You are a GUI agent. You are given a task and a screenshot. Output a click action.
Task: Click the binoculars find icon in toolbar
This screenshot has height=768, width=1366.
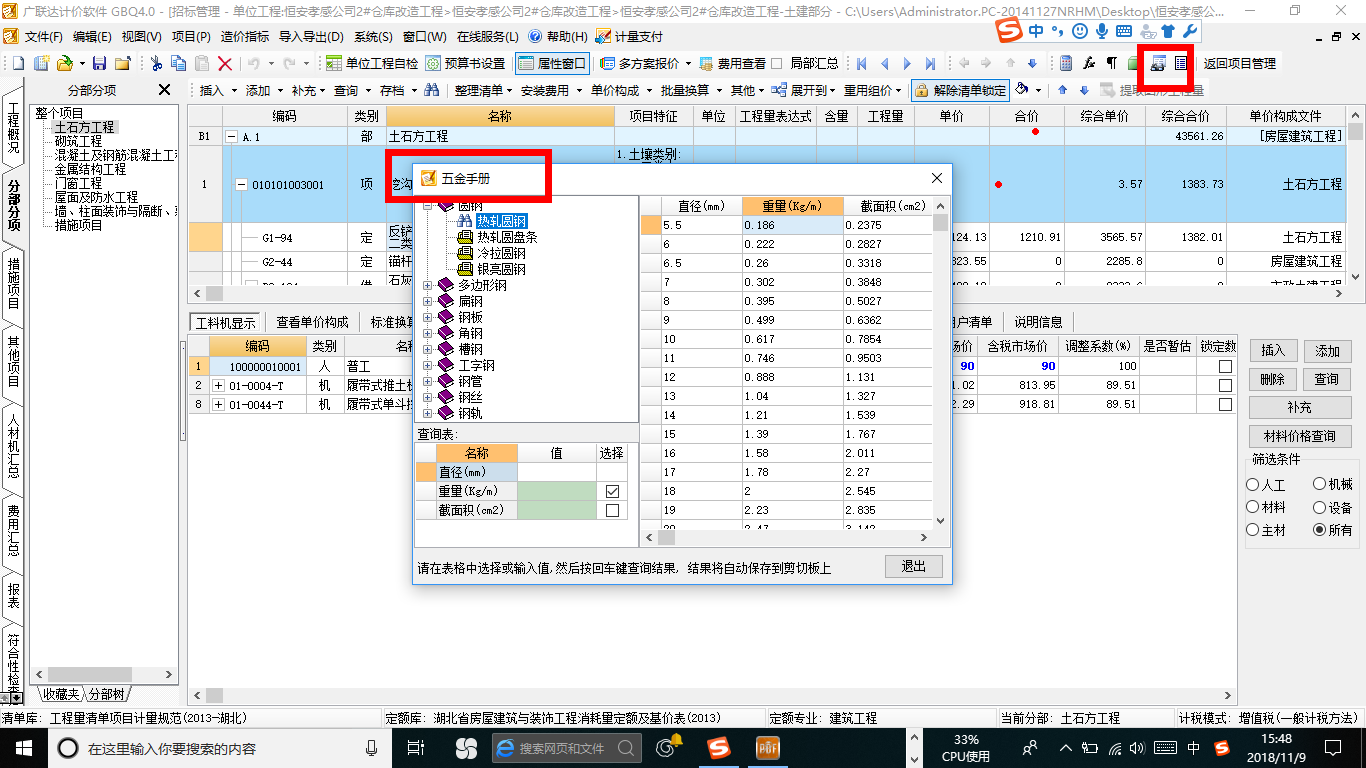[432, 90]
